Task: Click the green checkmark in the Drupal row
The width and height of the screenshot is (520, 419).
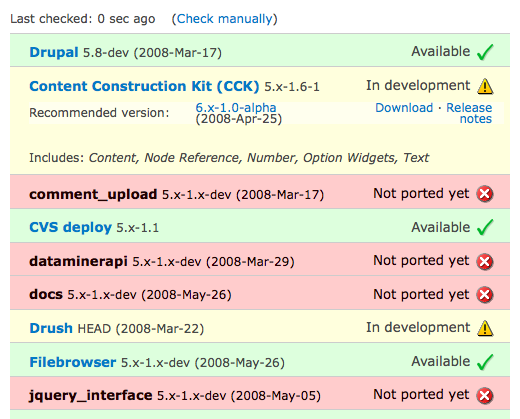Action: pyautogui.click(x=485, y=52)
